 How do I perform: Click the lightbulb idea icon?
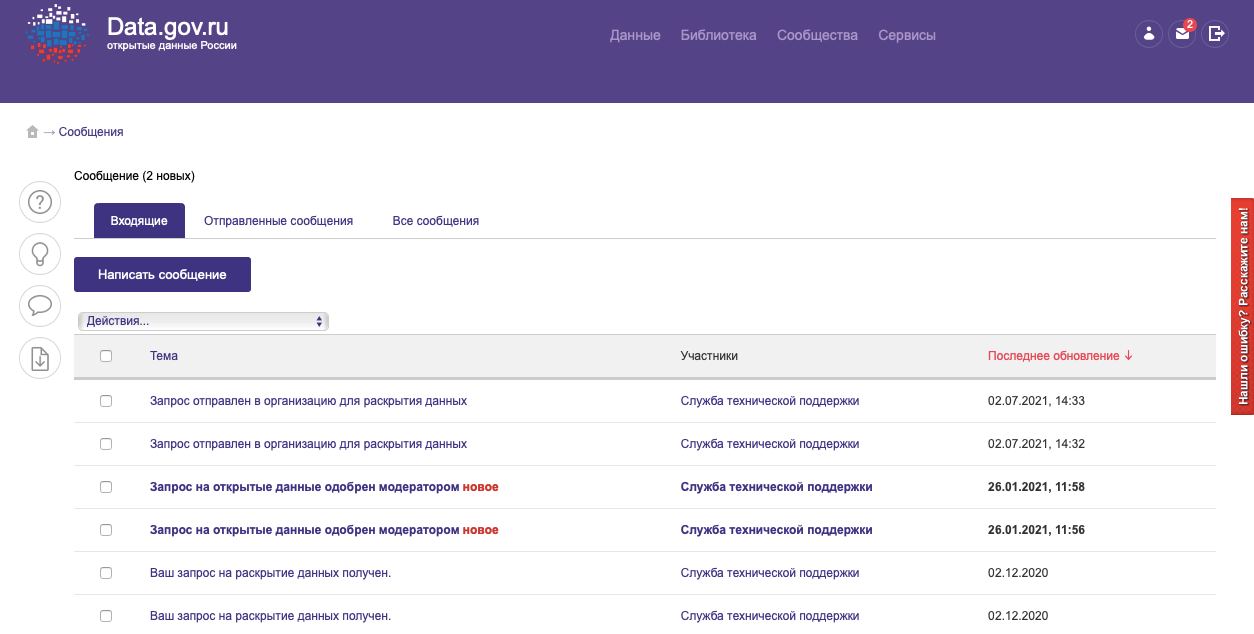(x=40, y=254)
